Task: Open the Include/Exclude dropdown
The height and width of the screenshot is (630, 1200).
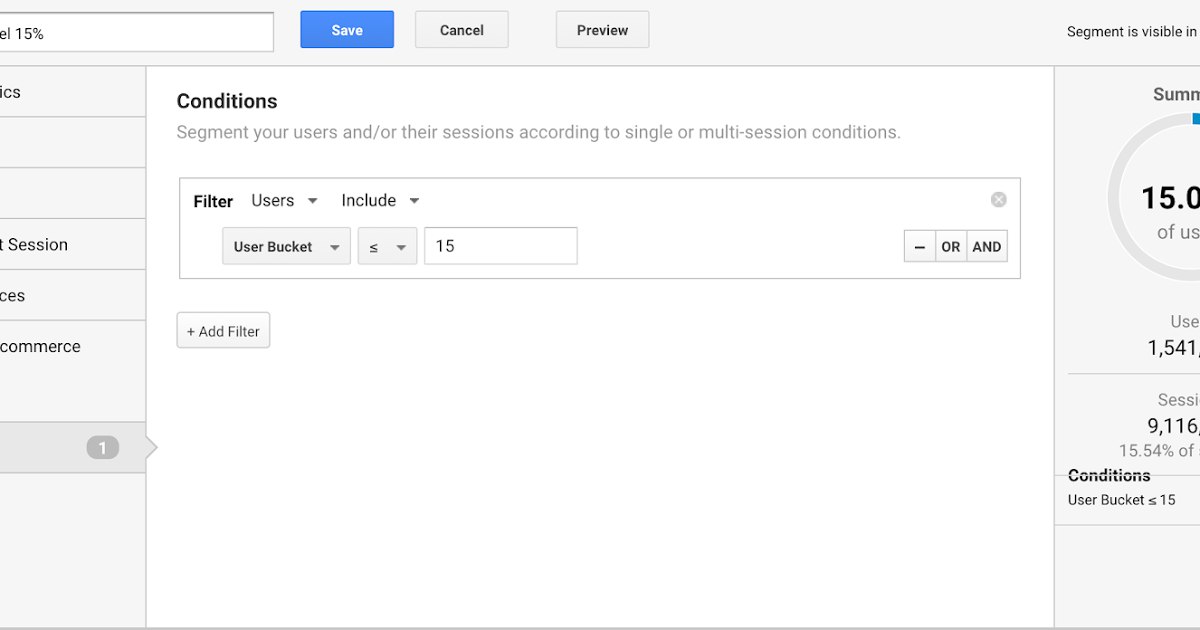Action: click(380, 201)
